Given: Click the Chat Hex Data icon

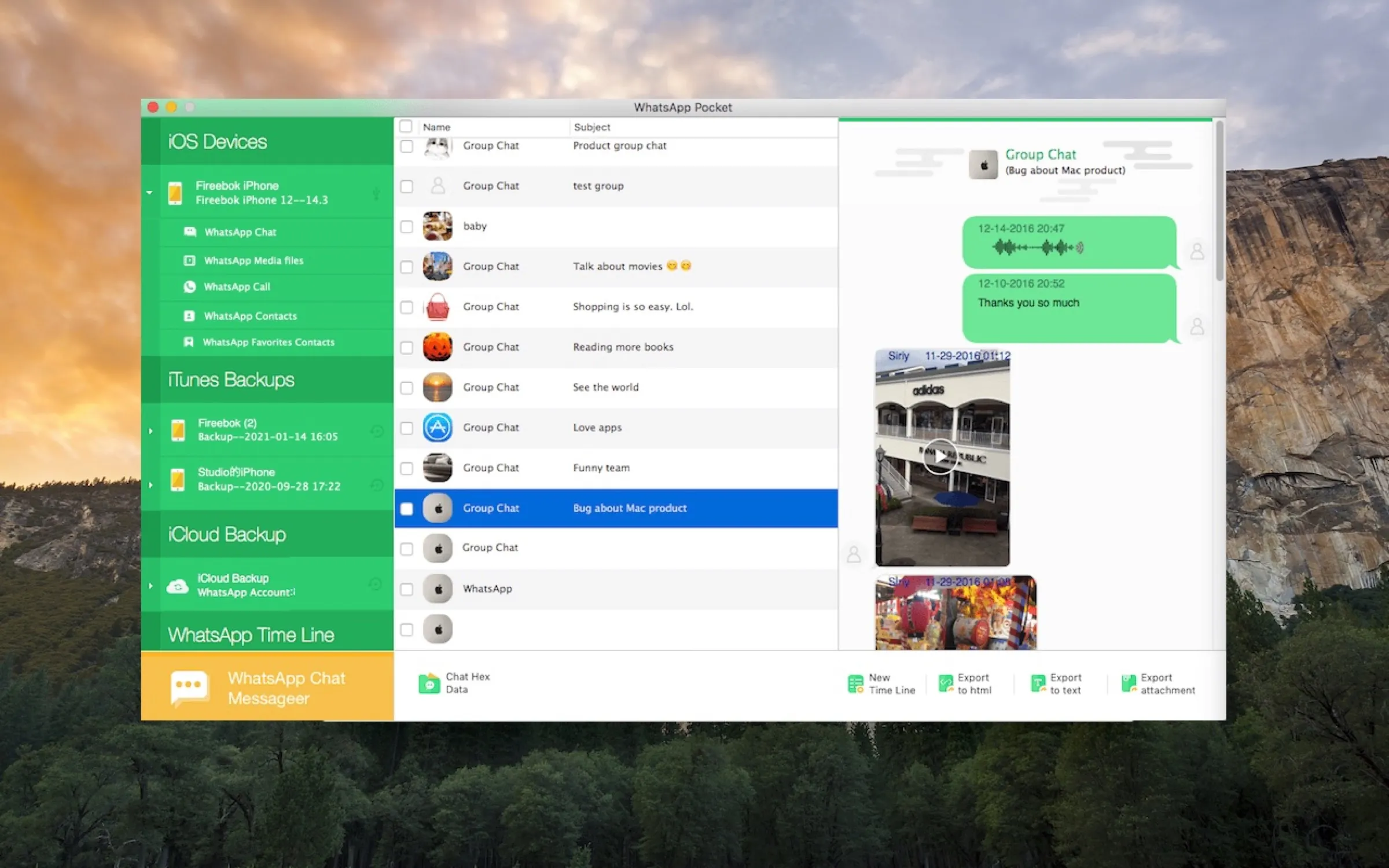Looking at the screenshot, I should pos(429,683).
